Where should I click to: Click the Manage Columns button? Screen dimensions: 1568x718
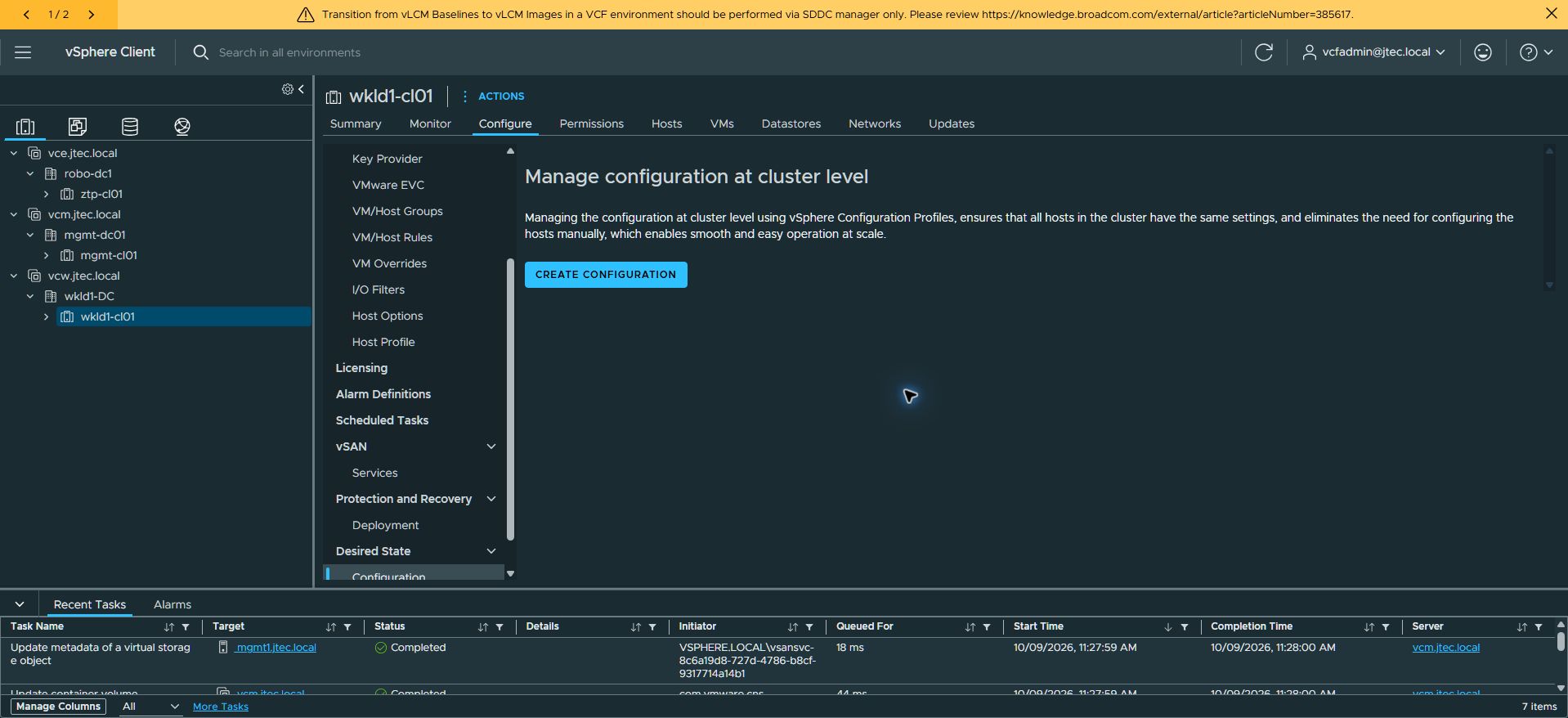58,707
